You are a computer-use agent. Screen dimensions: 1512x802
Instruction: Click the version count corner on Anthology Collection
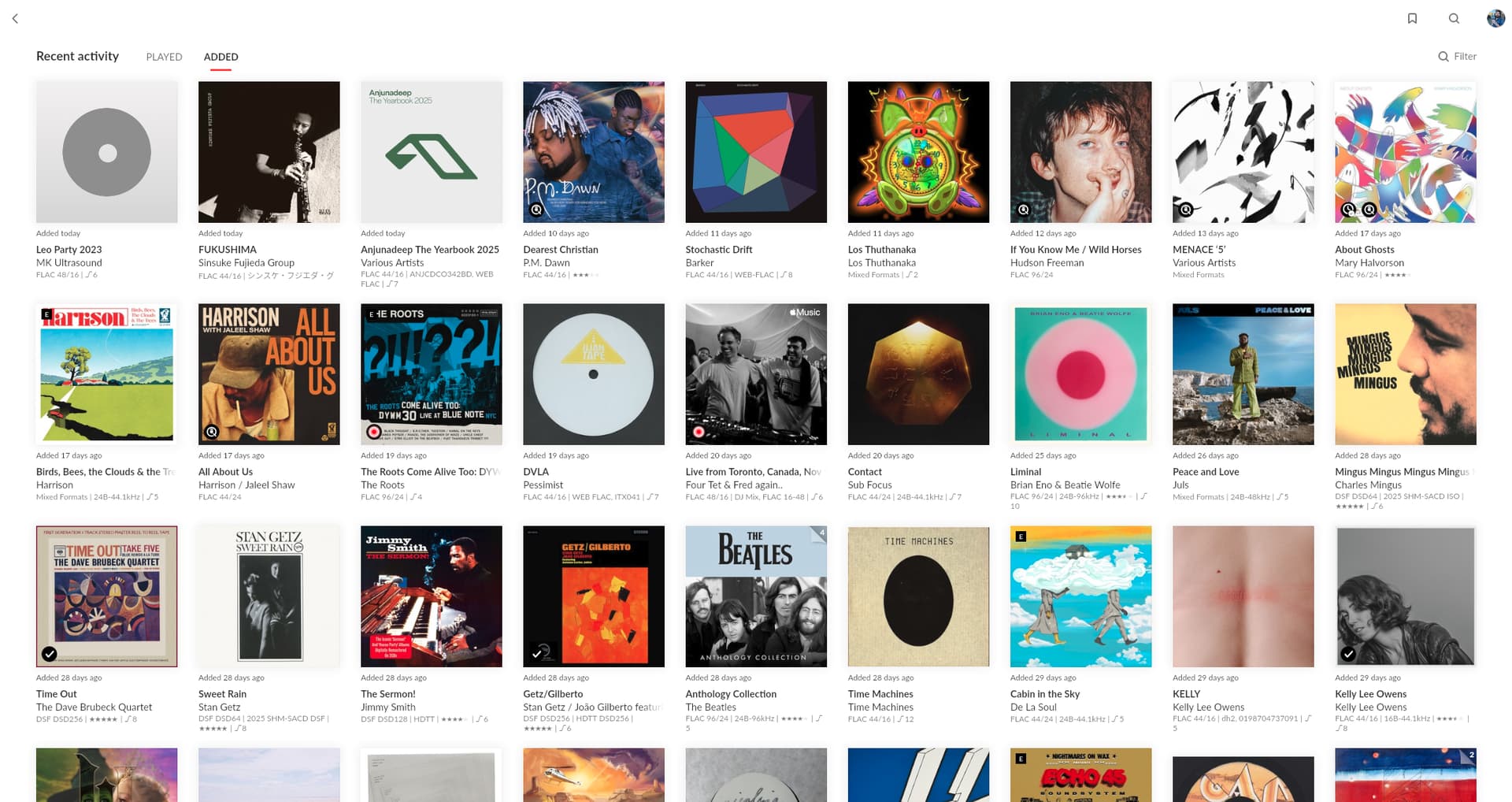[820, 533]
